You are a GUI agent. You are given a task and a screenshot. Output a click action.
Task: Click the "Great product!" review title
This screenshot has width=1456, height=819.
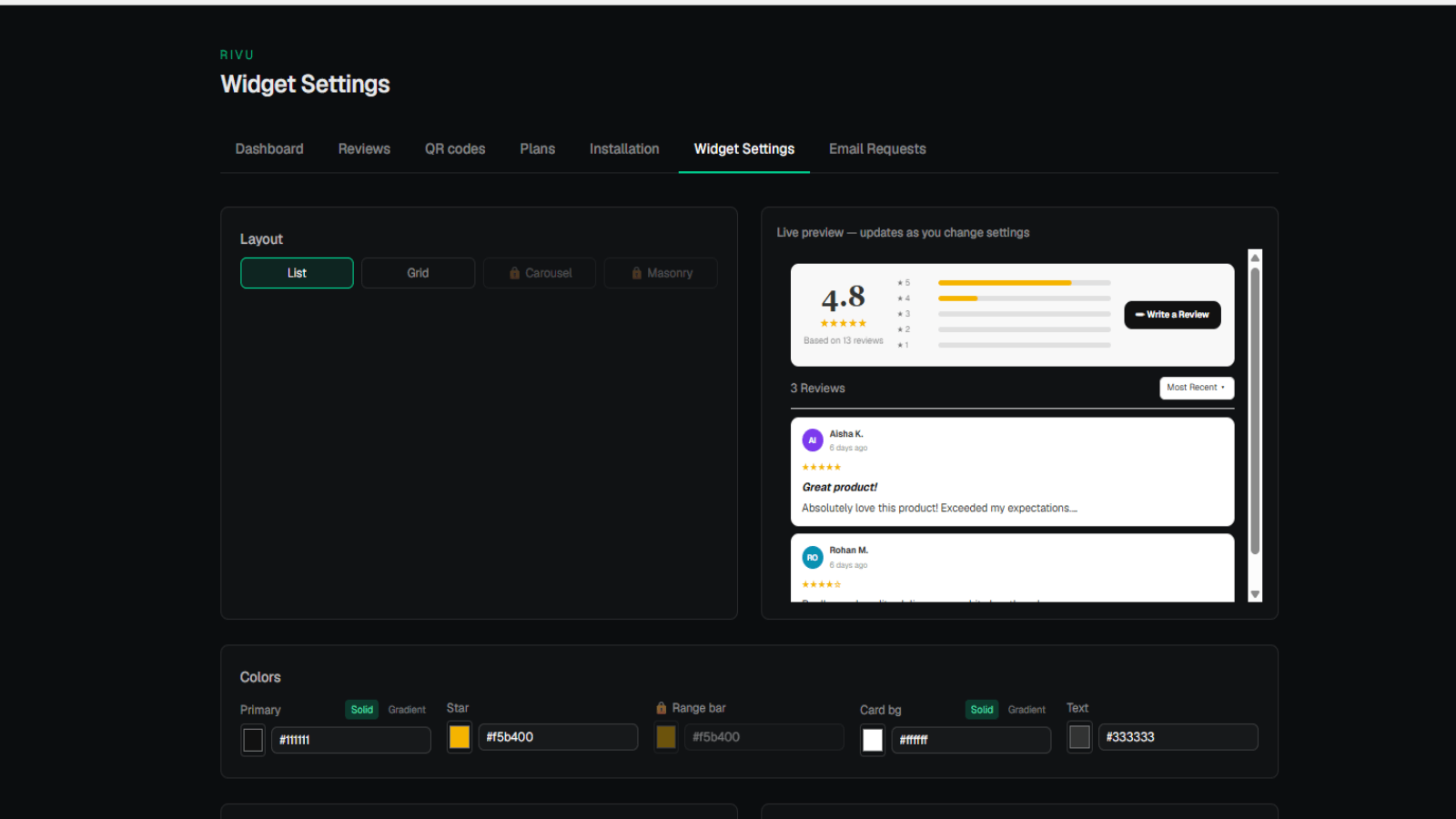[x=840, y=488]
